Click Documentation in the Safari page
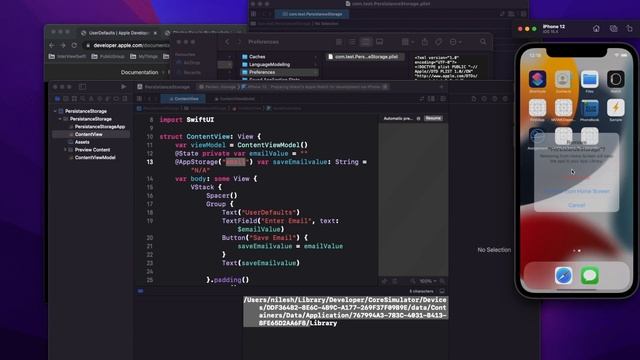 point(139,72)
